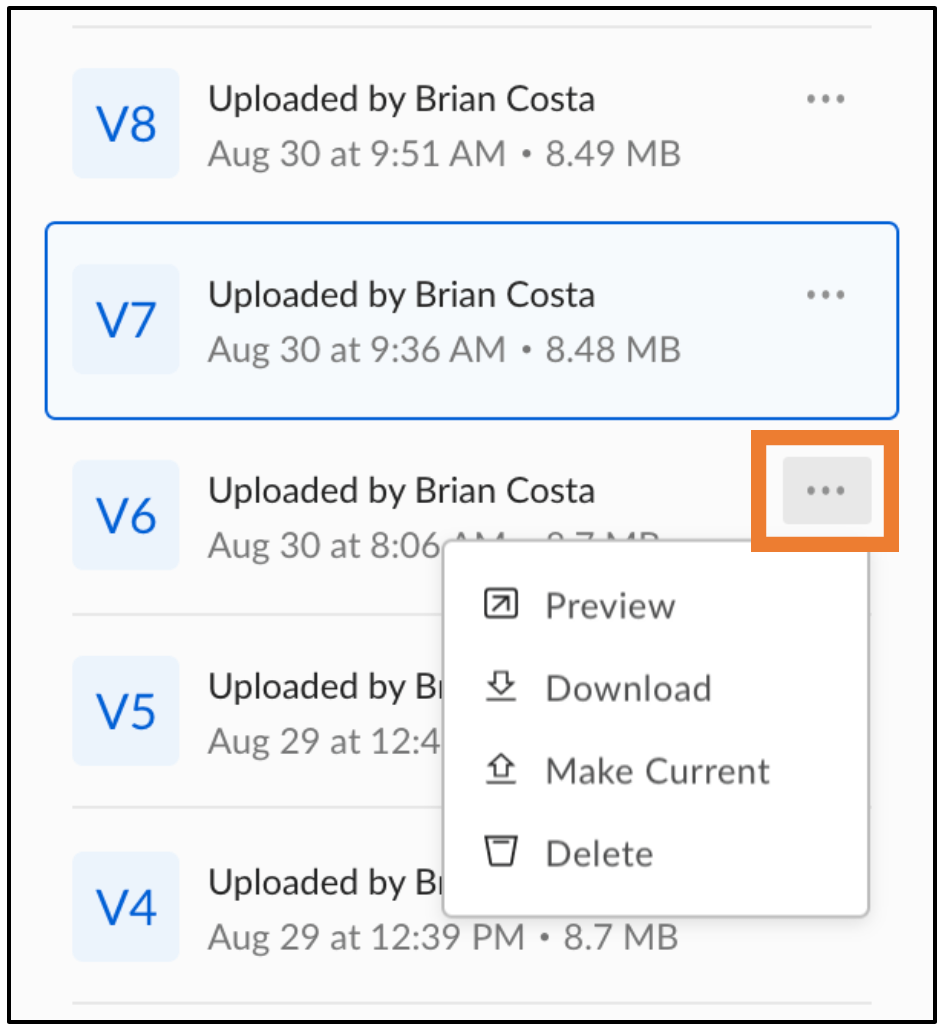Select the V7 version badge

tap(125, 318)
